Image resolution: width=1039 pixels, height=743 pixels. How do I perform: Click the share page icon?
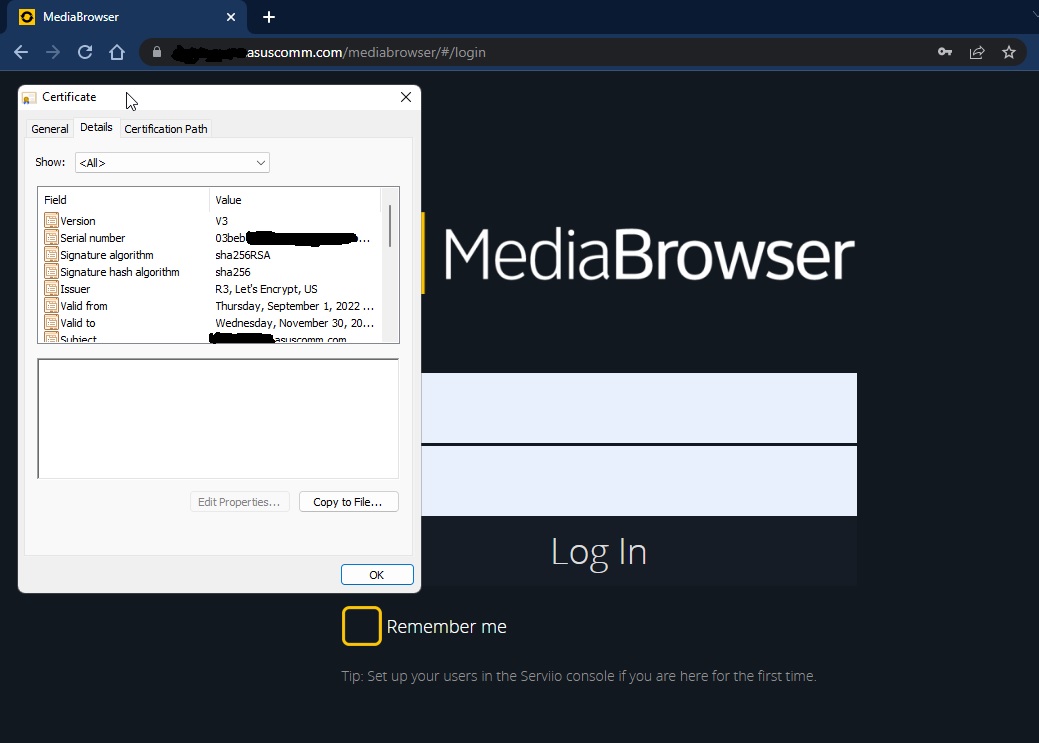977,52
